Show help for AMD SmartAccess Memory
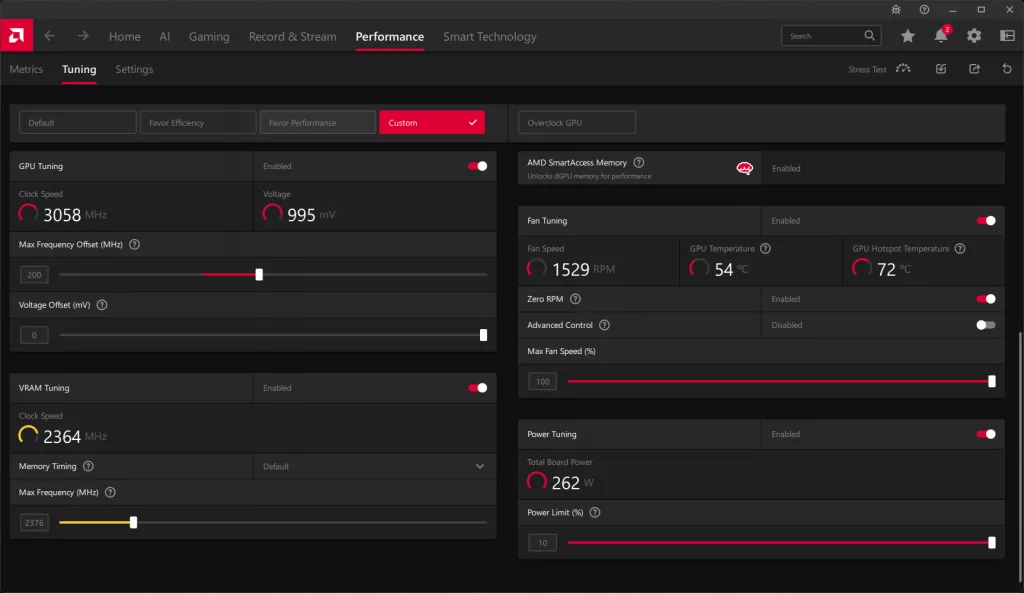 tap(639, 163)
